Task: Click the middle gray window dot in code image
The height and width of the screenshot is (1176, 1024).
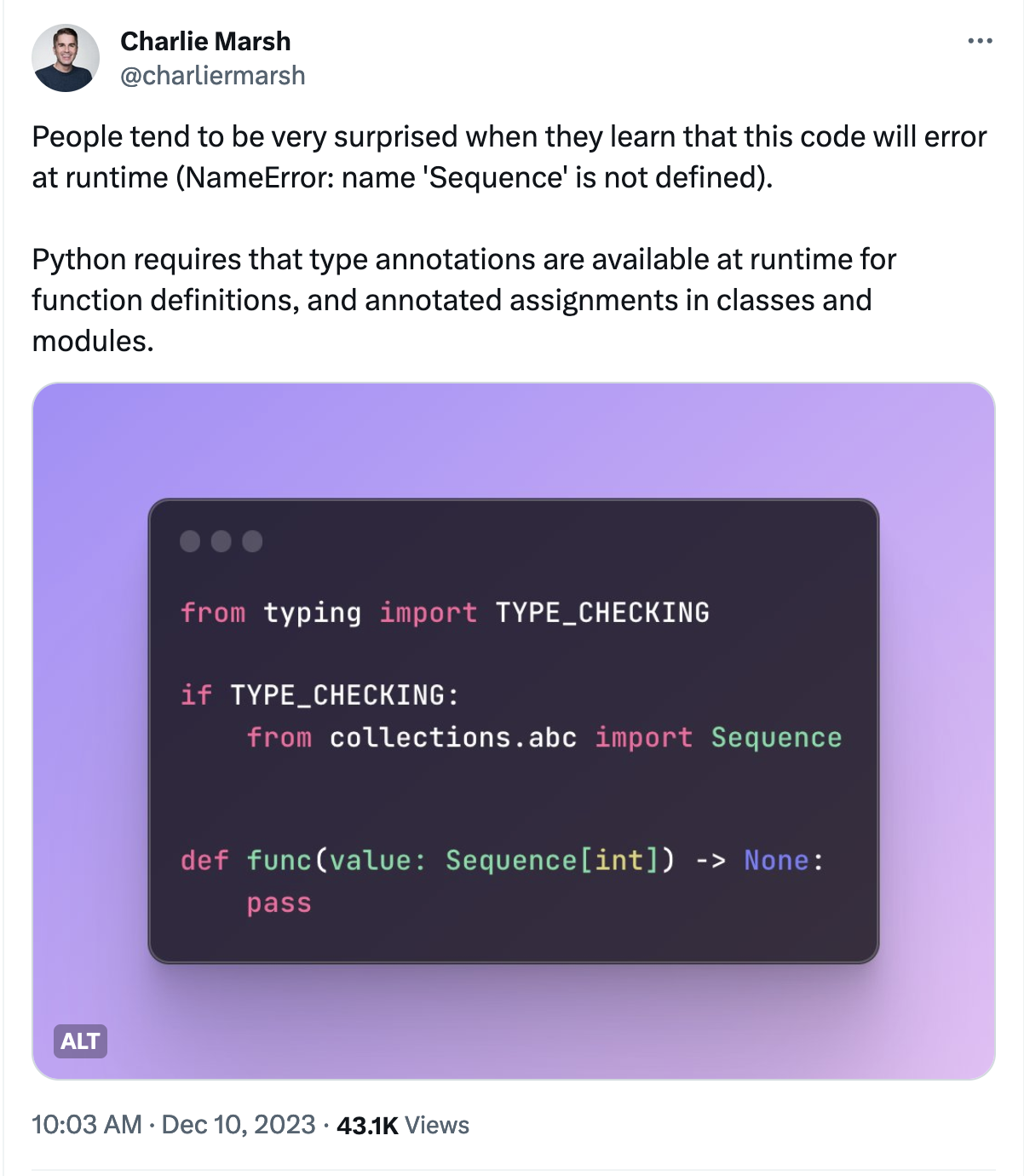Action: 221,541
